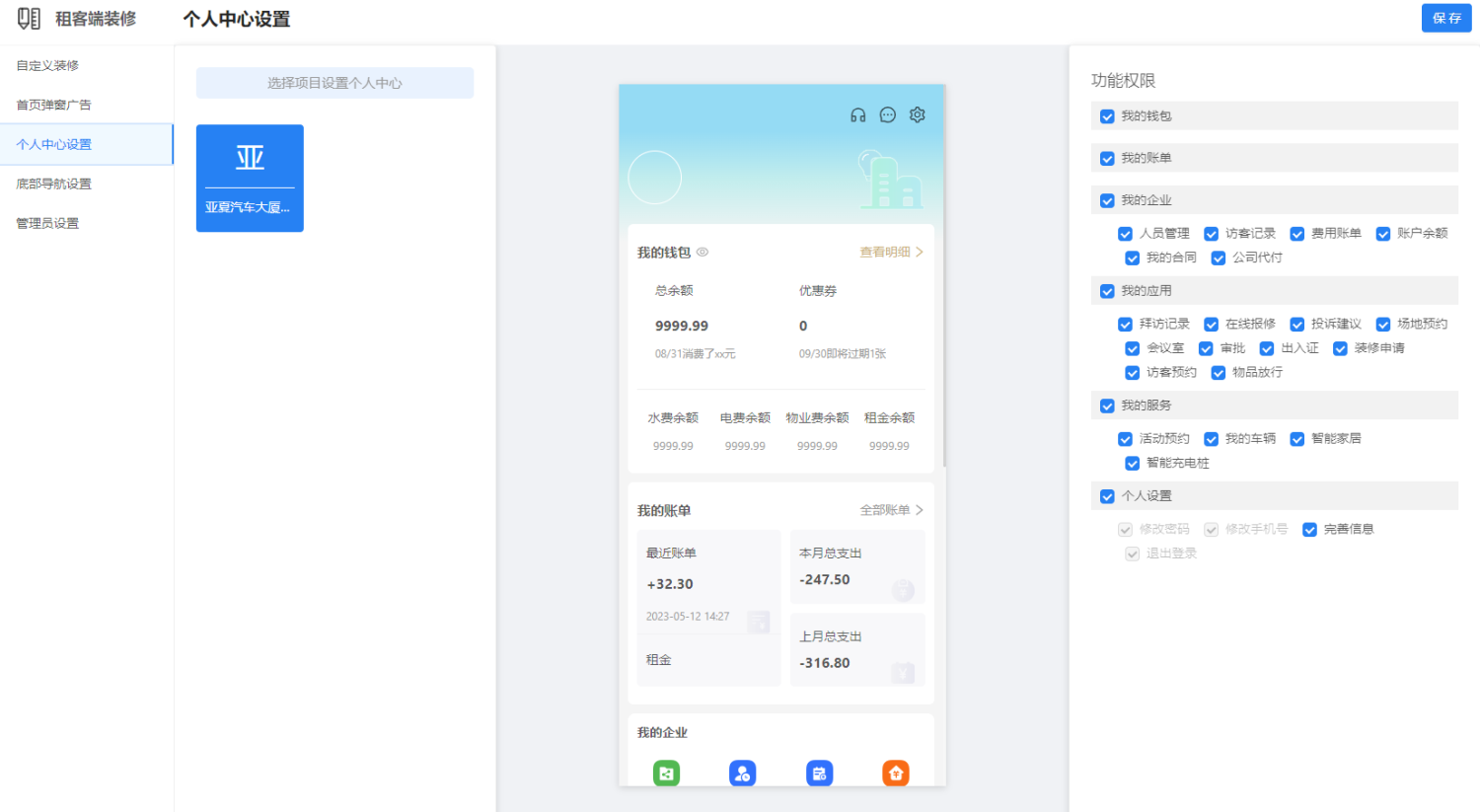Uncheck the 我的钱包 permission checkbox

coord(1107,116)
